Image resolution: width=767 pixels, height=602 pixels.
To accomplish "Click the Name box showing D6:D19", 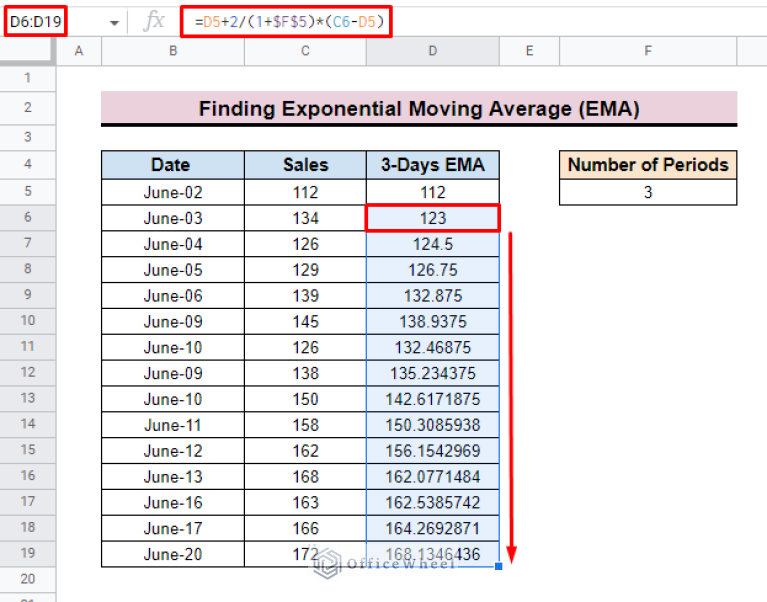I will [x=50, y=21].
